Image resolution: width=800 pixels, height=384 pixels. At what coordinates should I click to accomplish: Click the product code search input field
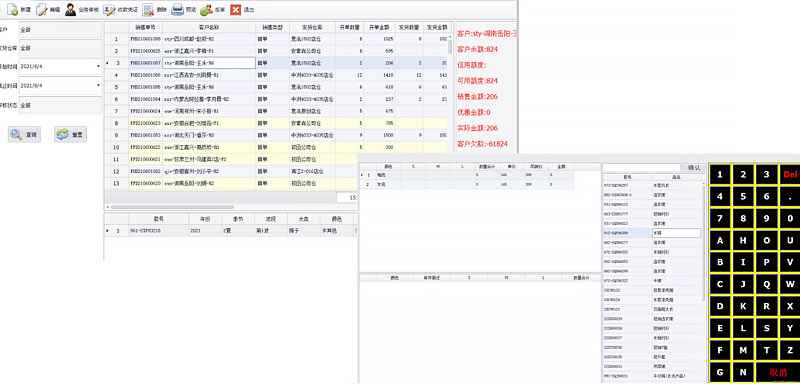tap(641, 168)
